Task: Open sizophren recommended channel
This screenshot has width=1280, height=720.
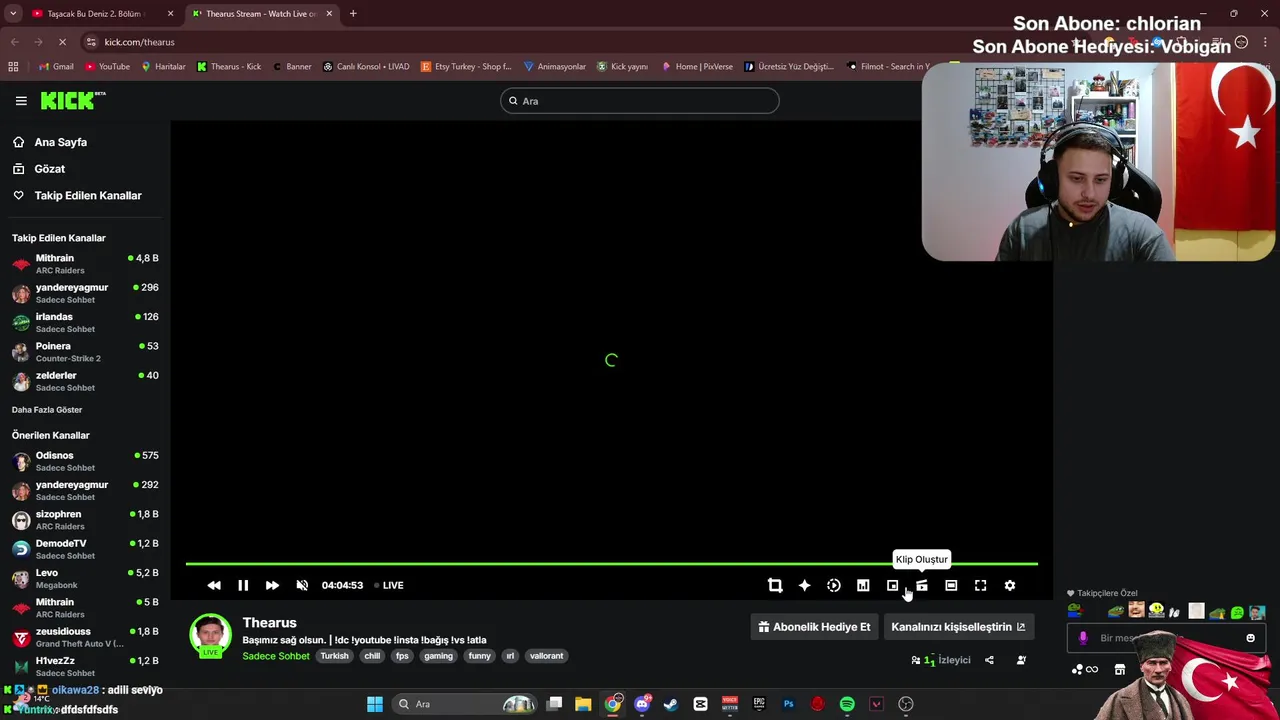Action: point(85,520)
